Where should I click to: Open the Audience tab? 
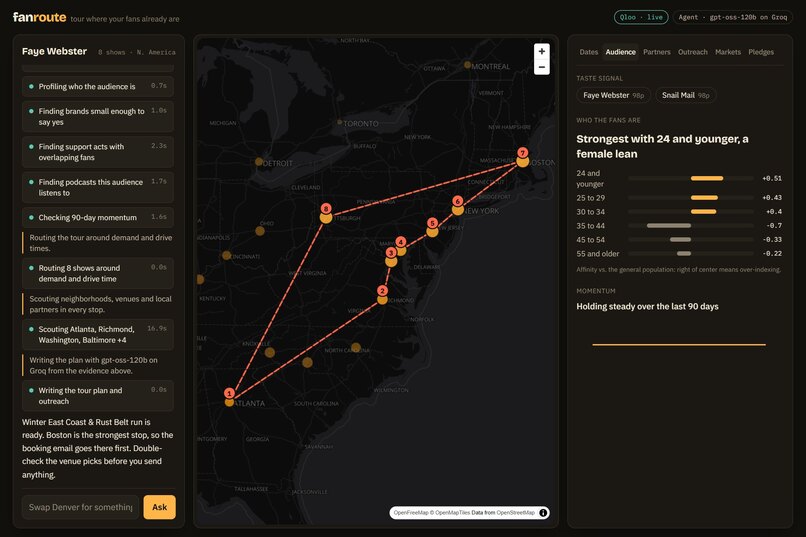point(620,52)
